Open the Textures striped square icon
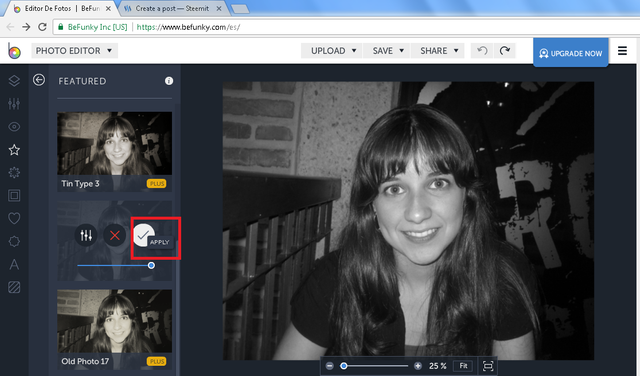640x376 pixels. tap(14, 287)
